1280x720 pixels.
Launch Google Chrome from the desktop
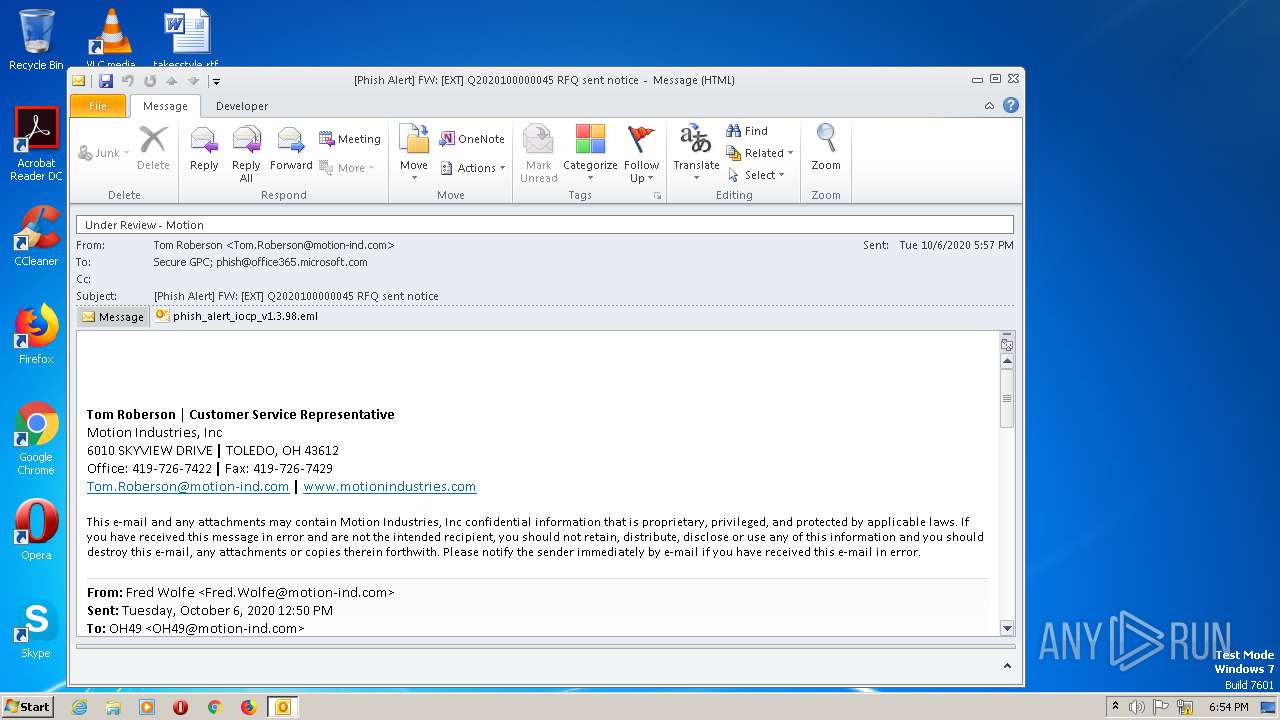pyautogui.click(x=36, y=439)
